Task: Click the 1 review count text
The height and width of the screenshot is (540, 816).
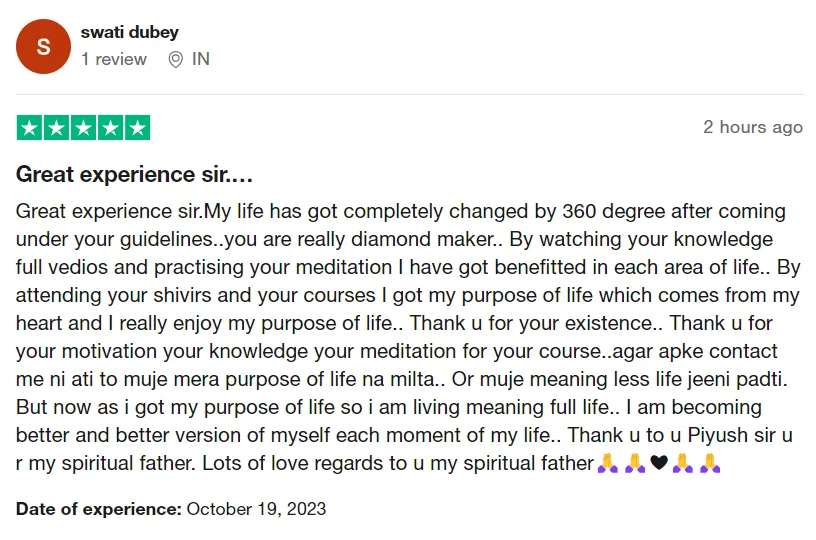Action: coord(114,59)
